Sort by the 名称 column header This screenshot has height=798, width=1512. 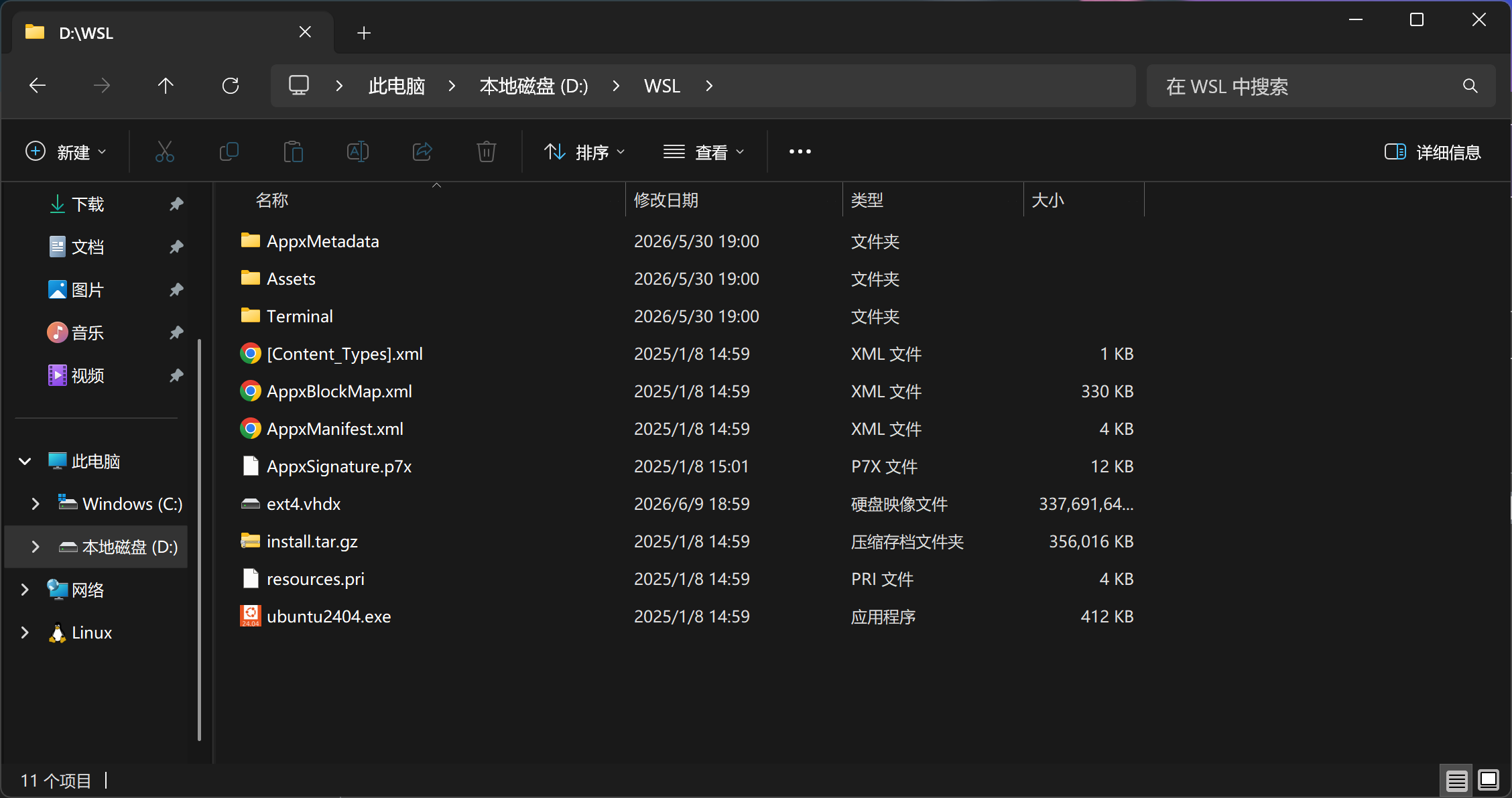click(429, 200)
